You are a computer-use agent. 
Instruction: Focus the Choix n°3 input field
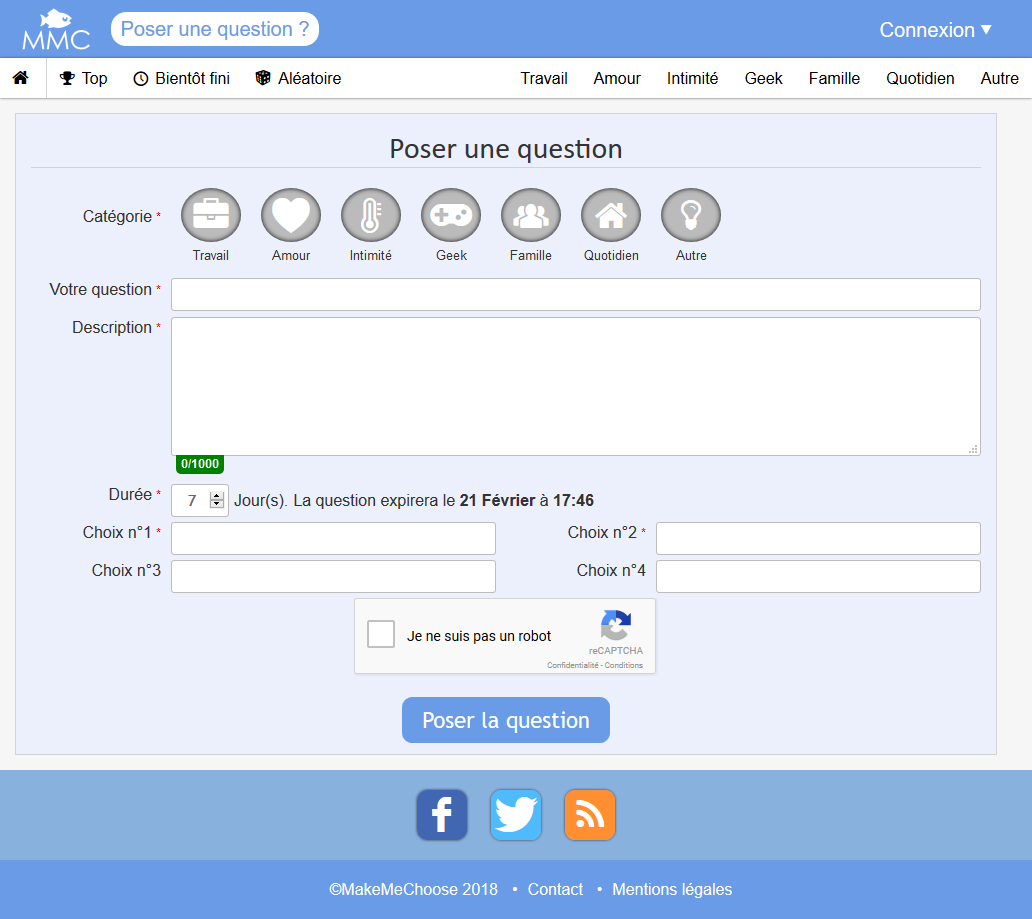333,577
